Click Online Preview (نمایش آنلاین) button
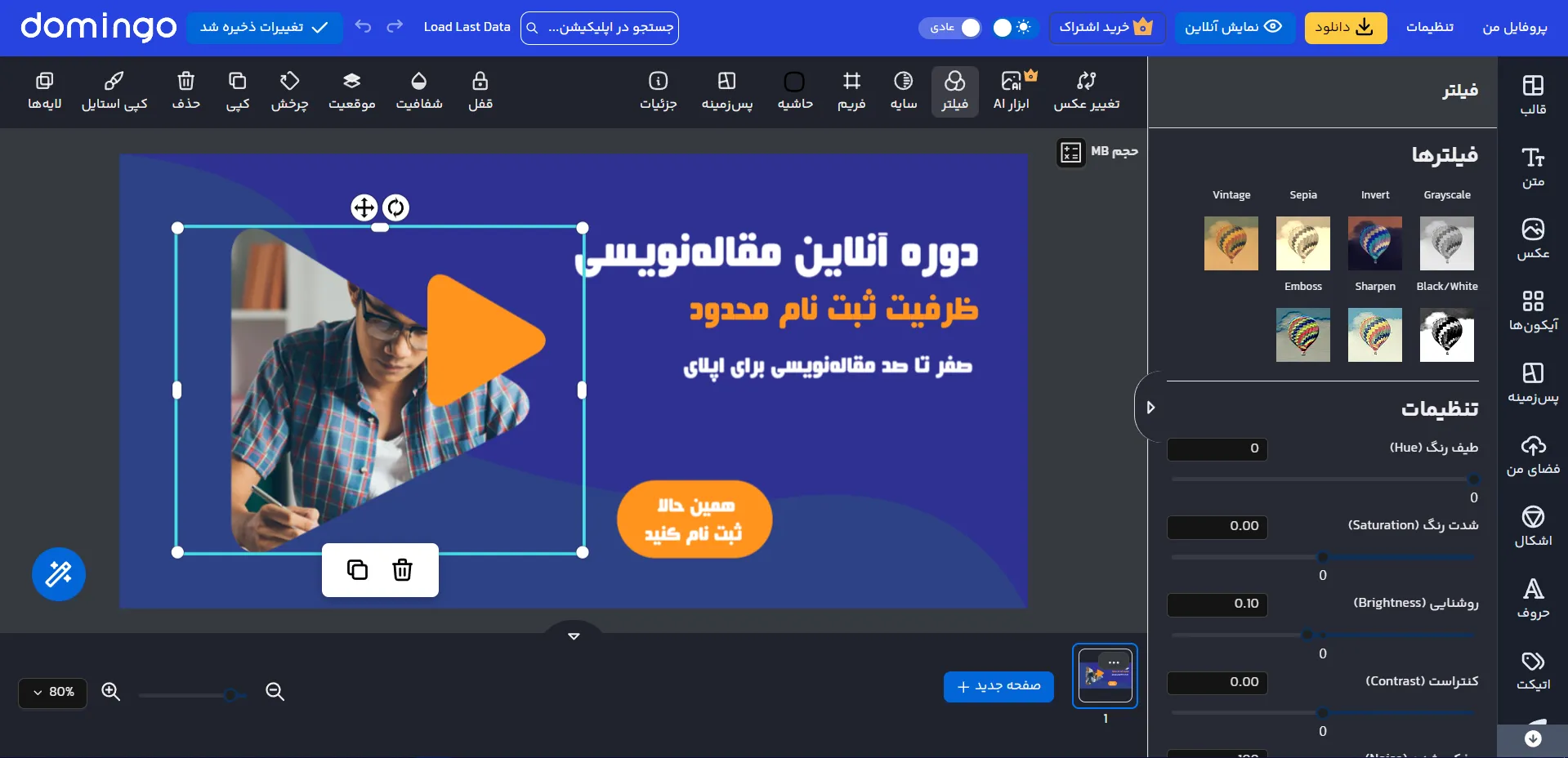The image size is (1568, 758). pos(1234,28)
